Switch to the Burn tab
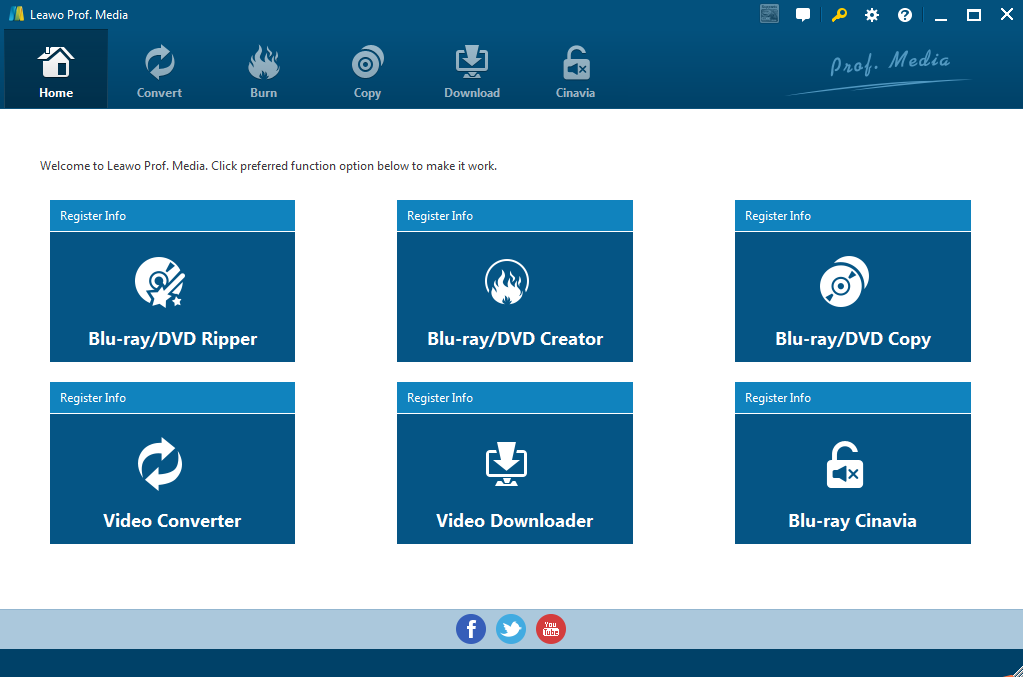Image resolution: width=1023 pixels, height=677 pixels. click(x=263, y=72)
